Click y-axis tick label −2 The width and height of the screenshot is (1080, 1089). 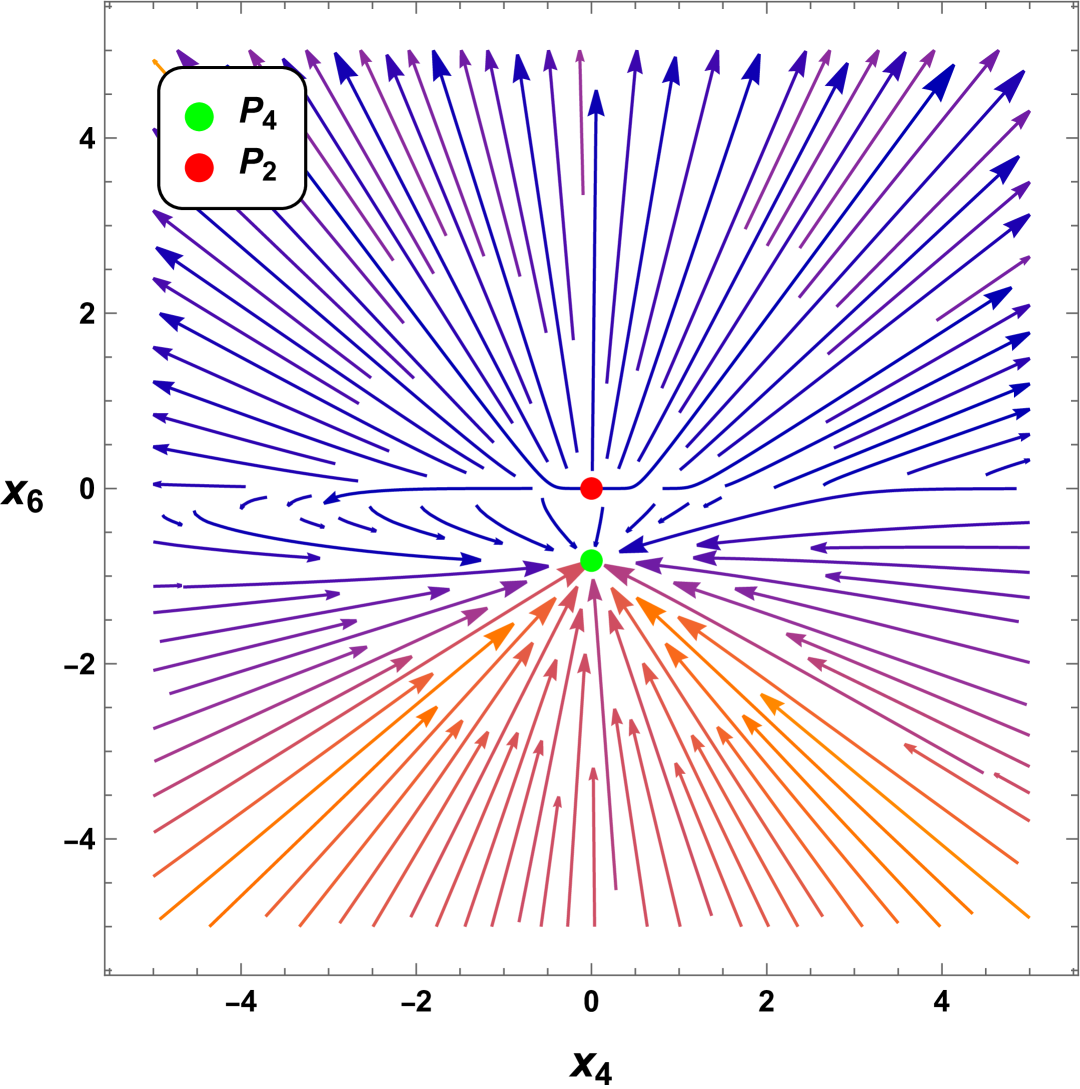coord(80,665)
